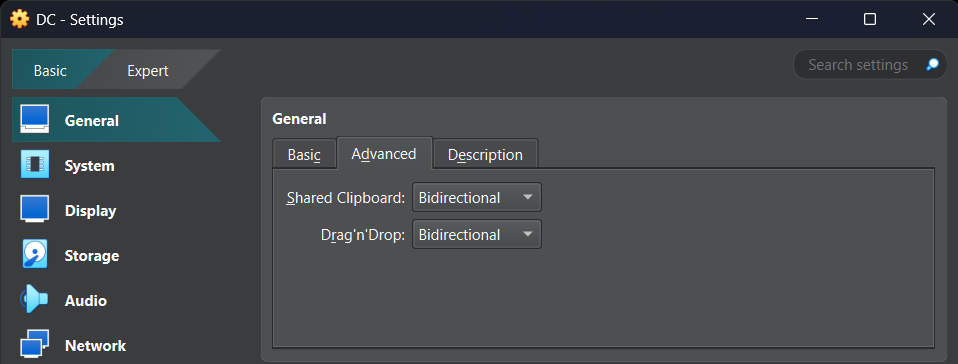Screen dimensions: 958x364
Task: Click the Shared Clipboard dropdown arrow
Action: pos(528,198)
